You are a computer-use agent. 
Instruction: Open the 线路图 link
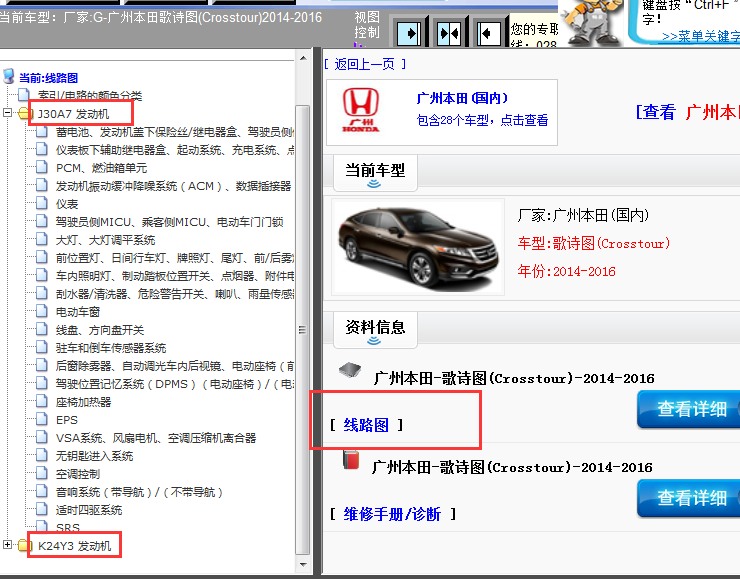[x=366, y=425]
